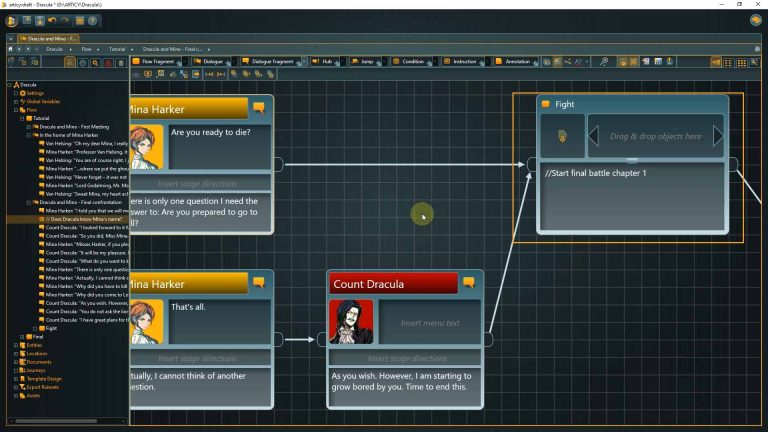Click the undo arrow icon
768x432 pixels.
coord(52,21)
